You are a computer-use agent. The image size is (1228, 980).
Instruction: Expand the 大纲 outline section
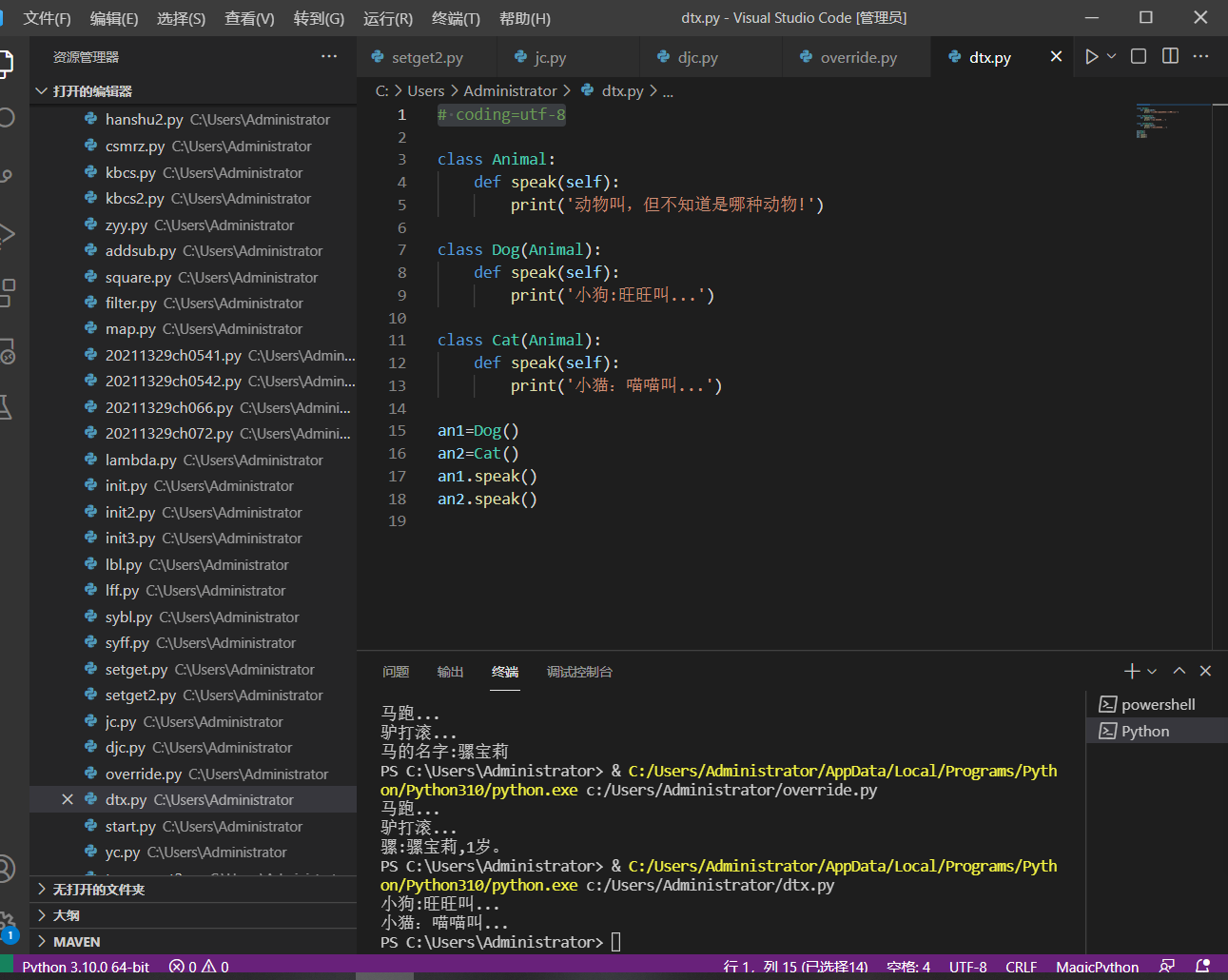(x=67, y=915)
